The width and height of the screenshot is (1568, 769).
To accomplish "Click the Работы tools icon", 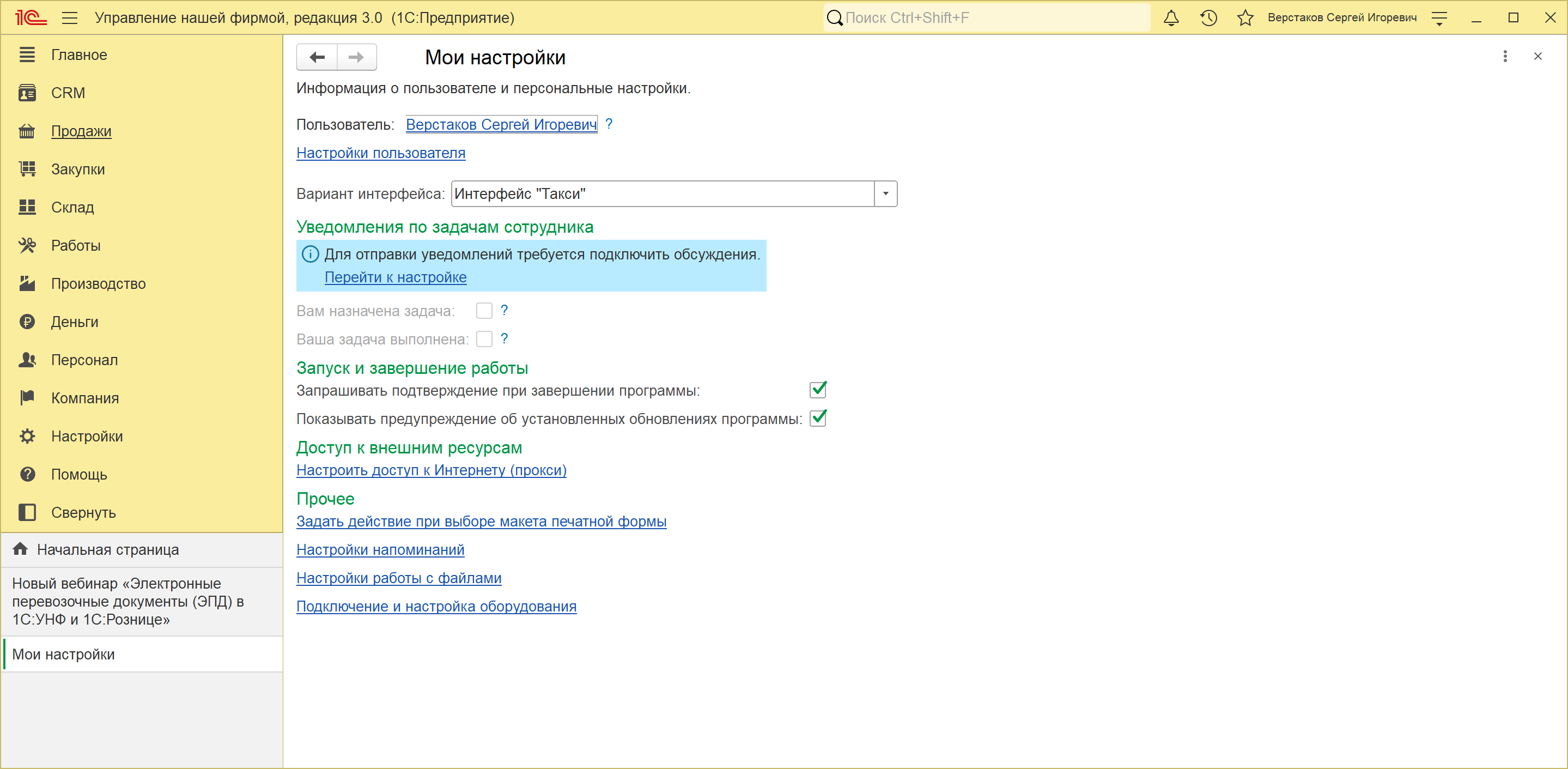I will click(x=27, y=245).
